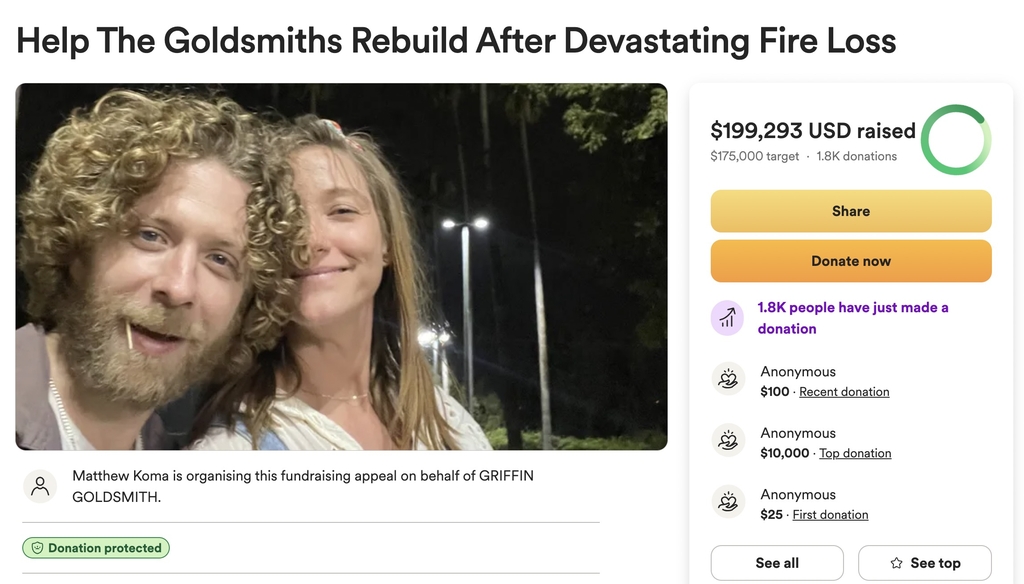Image resolution: width=1024 pixels, height=584 pixels.
Task: Click the organiser profile avatar icon
Action: 40,486
